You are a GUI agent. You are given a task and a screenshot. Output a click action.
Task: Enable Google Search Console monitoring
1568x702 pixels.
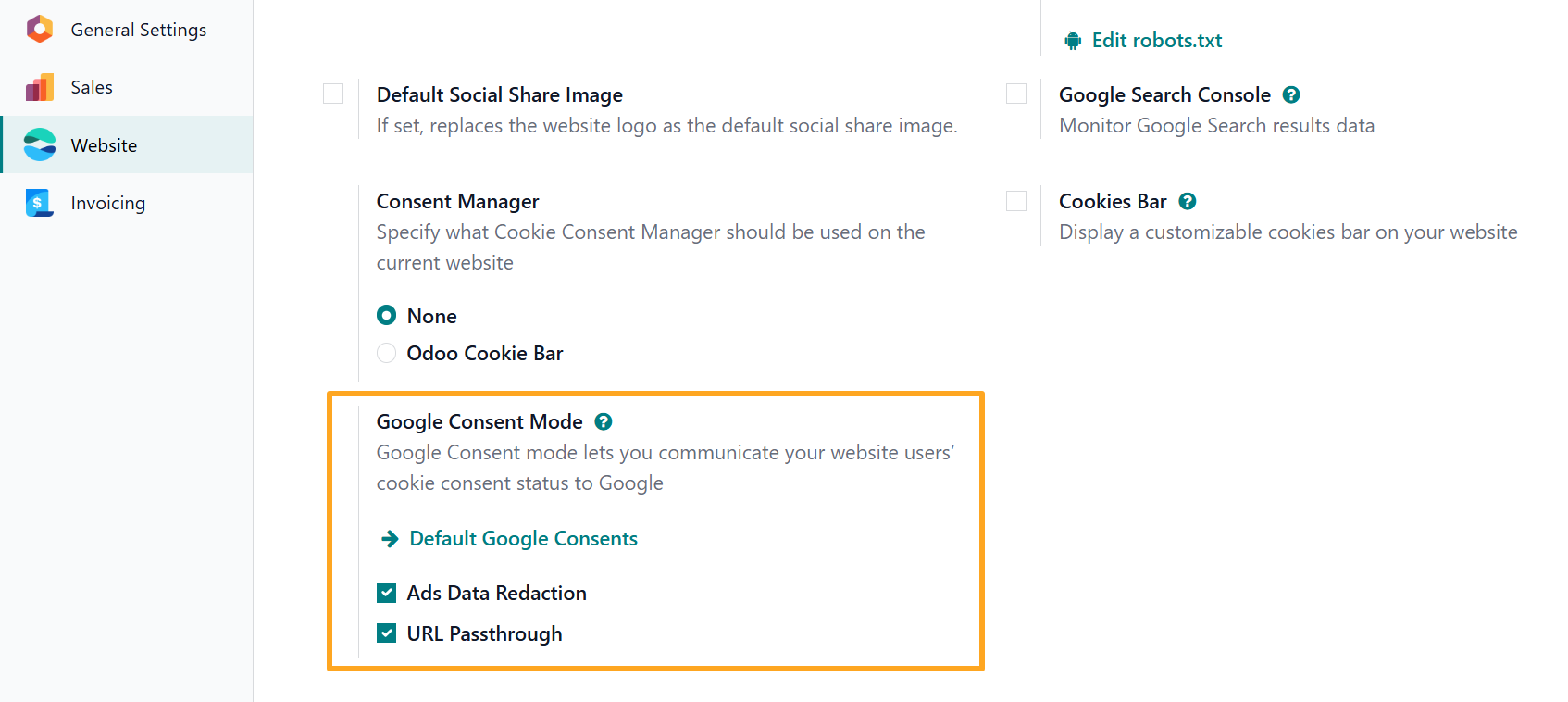click(x=1016, y=93)
